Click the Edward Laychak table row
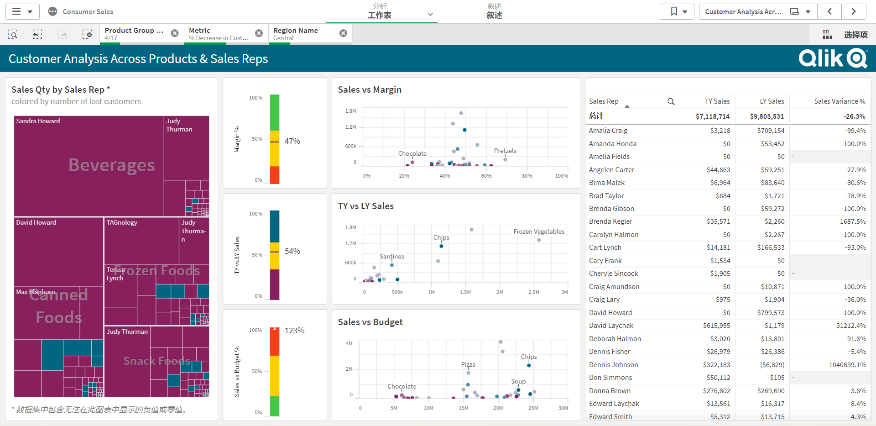This screenshot has height=426, width=876. [727, 404]
